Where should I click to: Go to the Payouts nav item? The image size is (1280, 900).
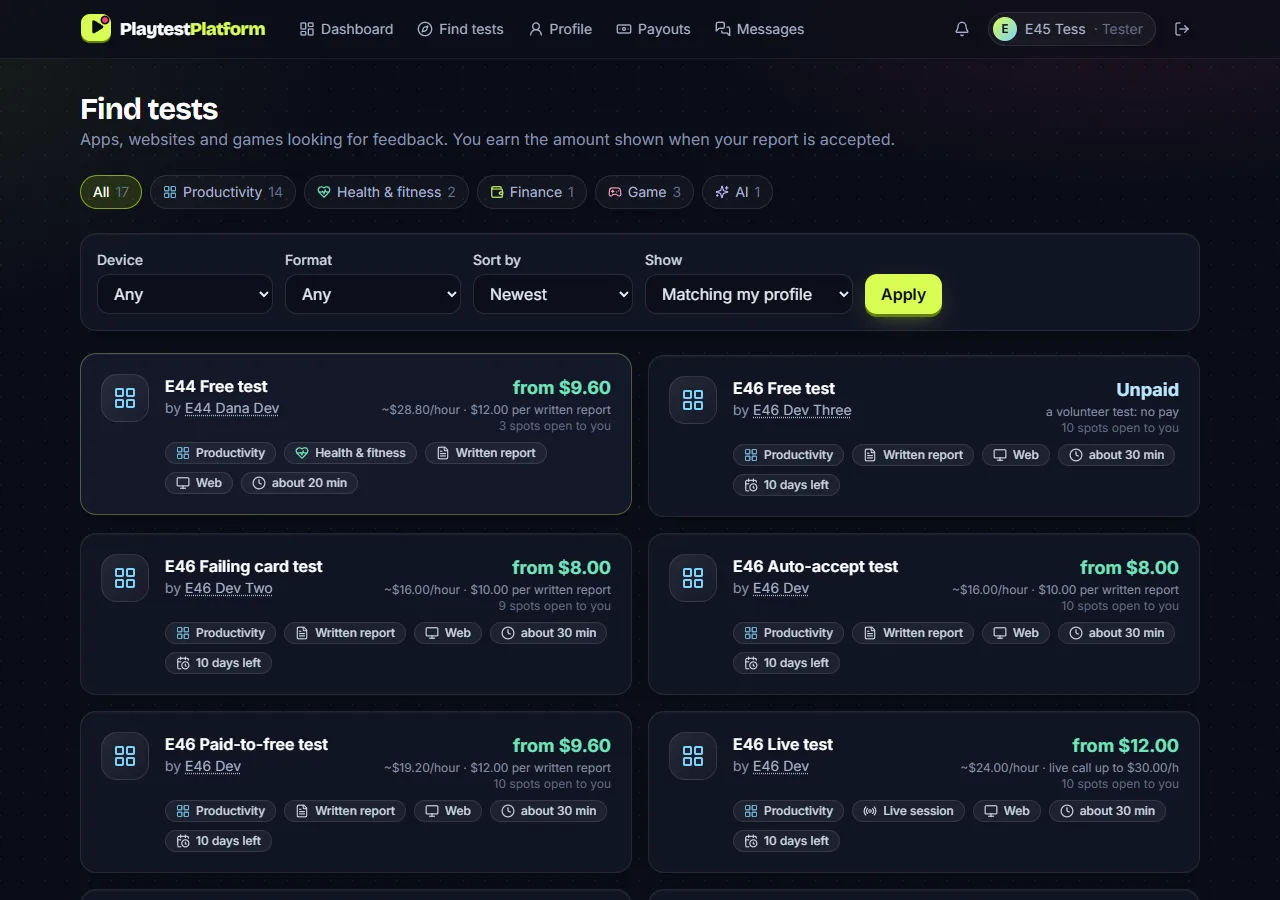click(653, 29)
